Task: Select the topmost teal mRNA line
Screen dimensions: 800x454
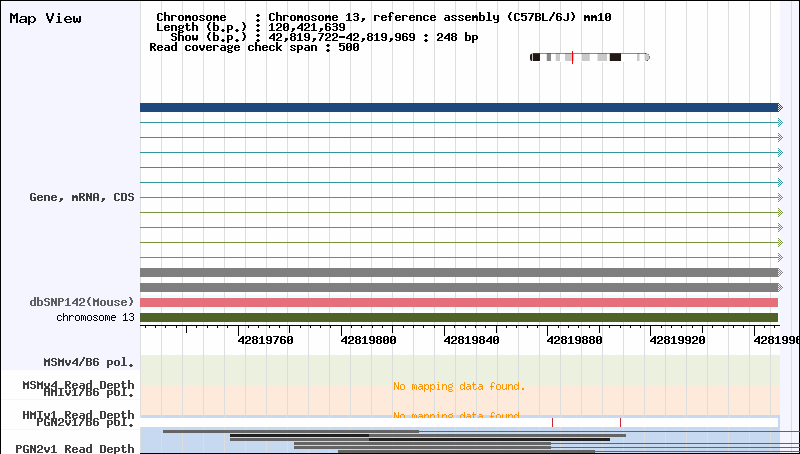Action: 459,122
